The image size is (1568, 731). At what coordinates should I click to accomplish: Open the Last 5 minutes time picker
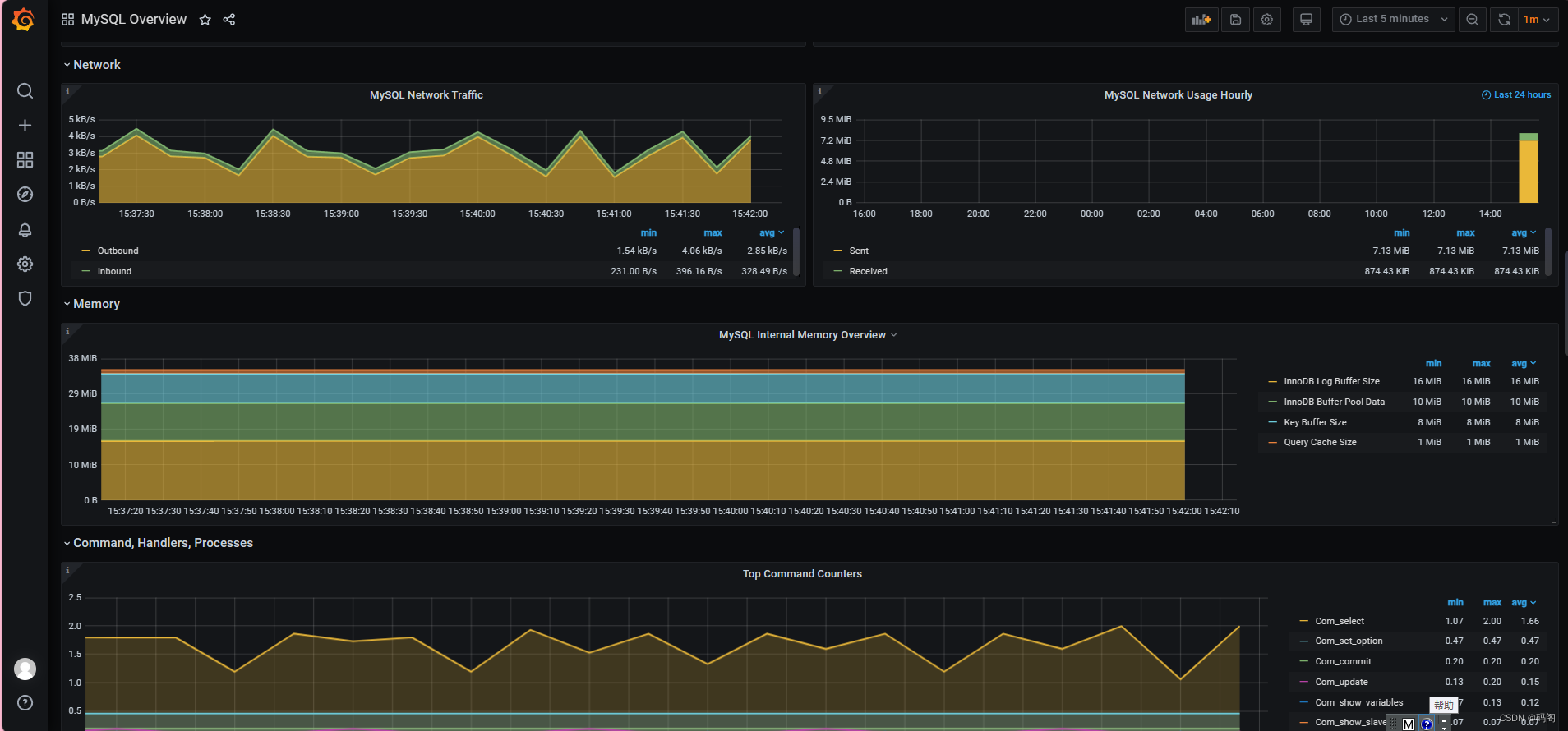1394,20
